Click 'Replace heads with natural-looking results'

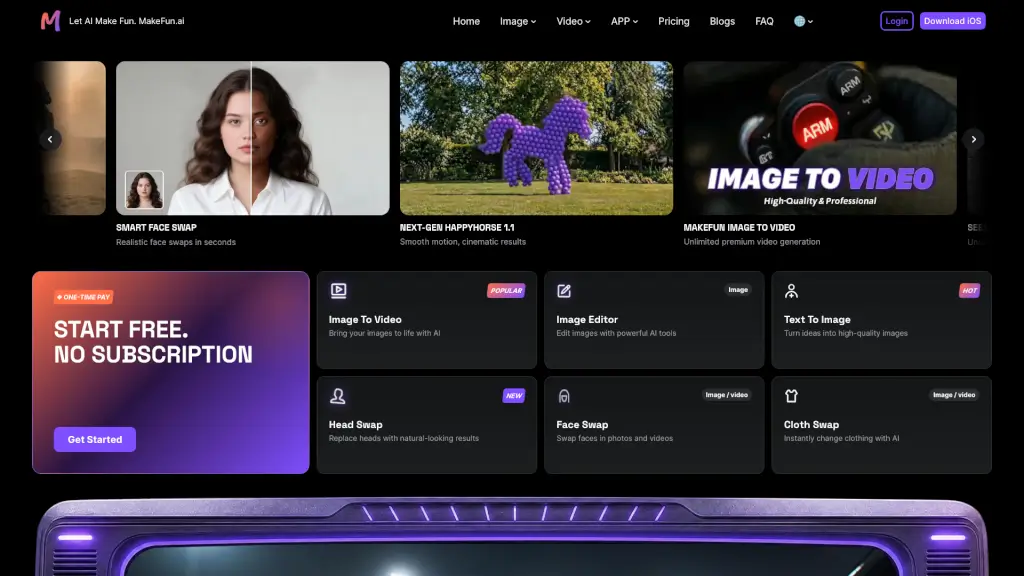pos(404,438)
